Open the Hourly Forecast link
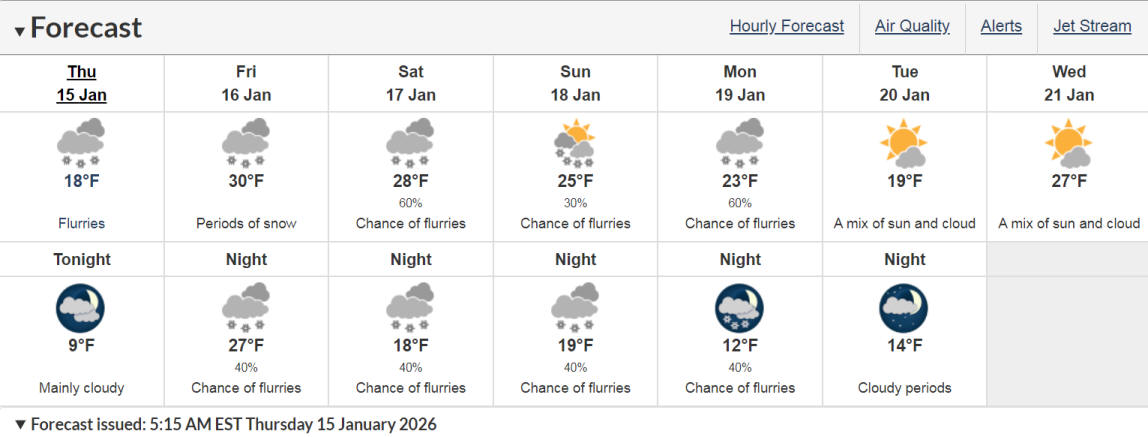This screenshot has height=437, width=1148. click(x=786, y=26)
